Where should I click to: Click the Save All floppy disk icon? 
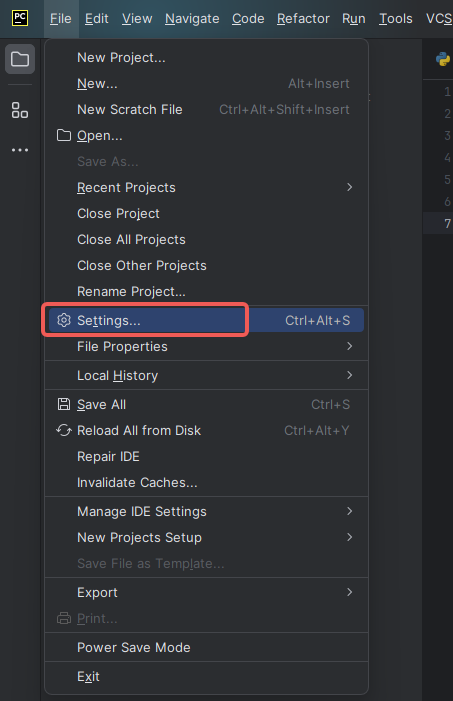64,404
